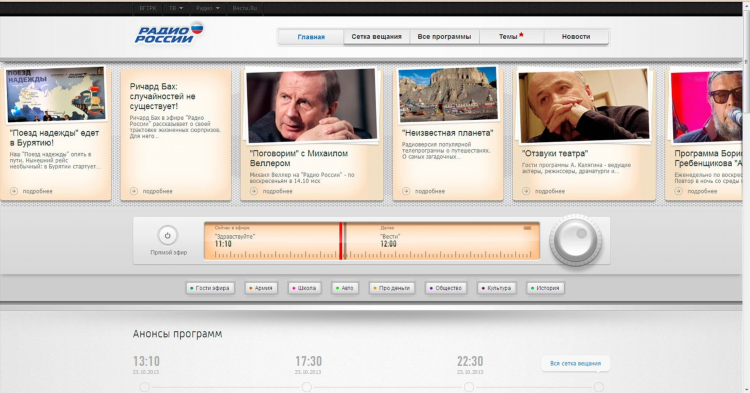Click the arrow icon under Отзвуки театра
The height and width of the screenshot is (393, 750).
pos(526,191)
